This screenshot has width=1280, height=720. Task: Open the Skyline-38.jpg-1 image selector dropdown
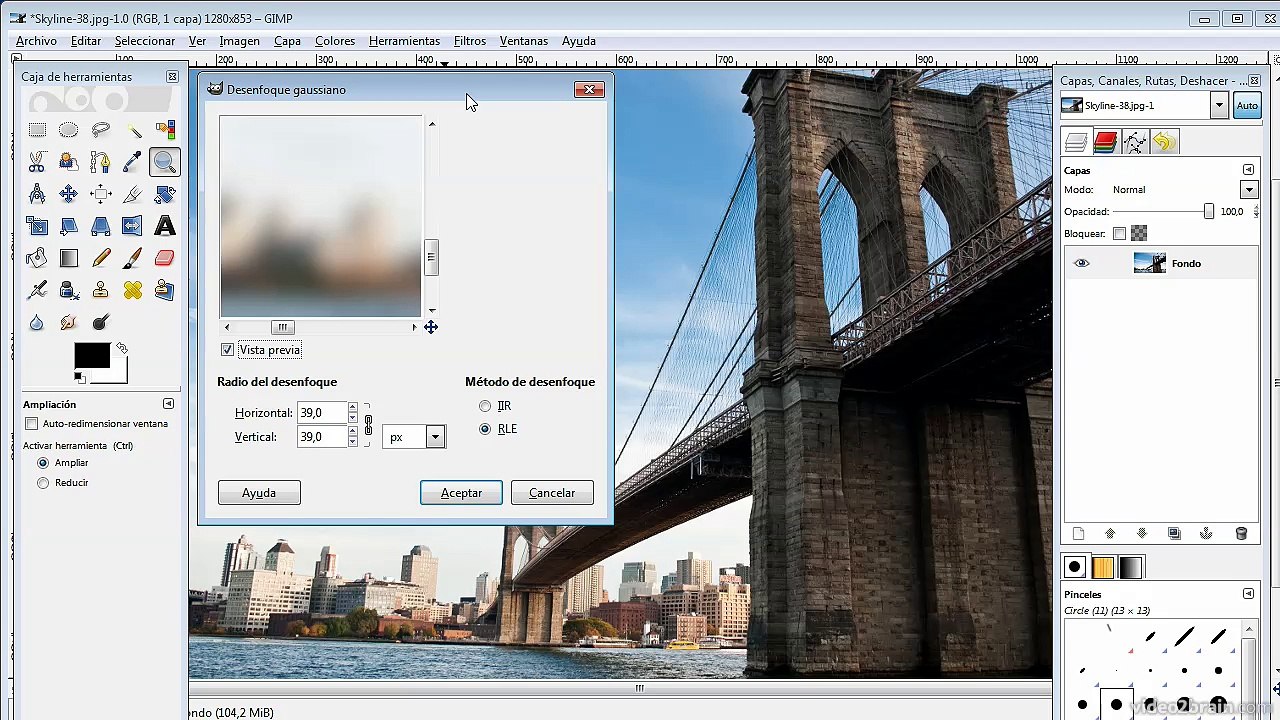coord(1219,105)
